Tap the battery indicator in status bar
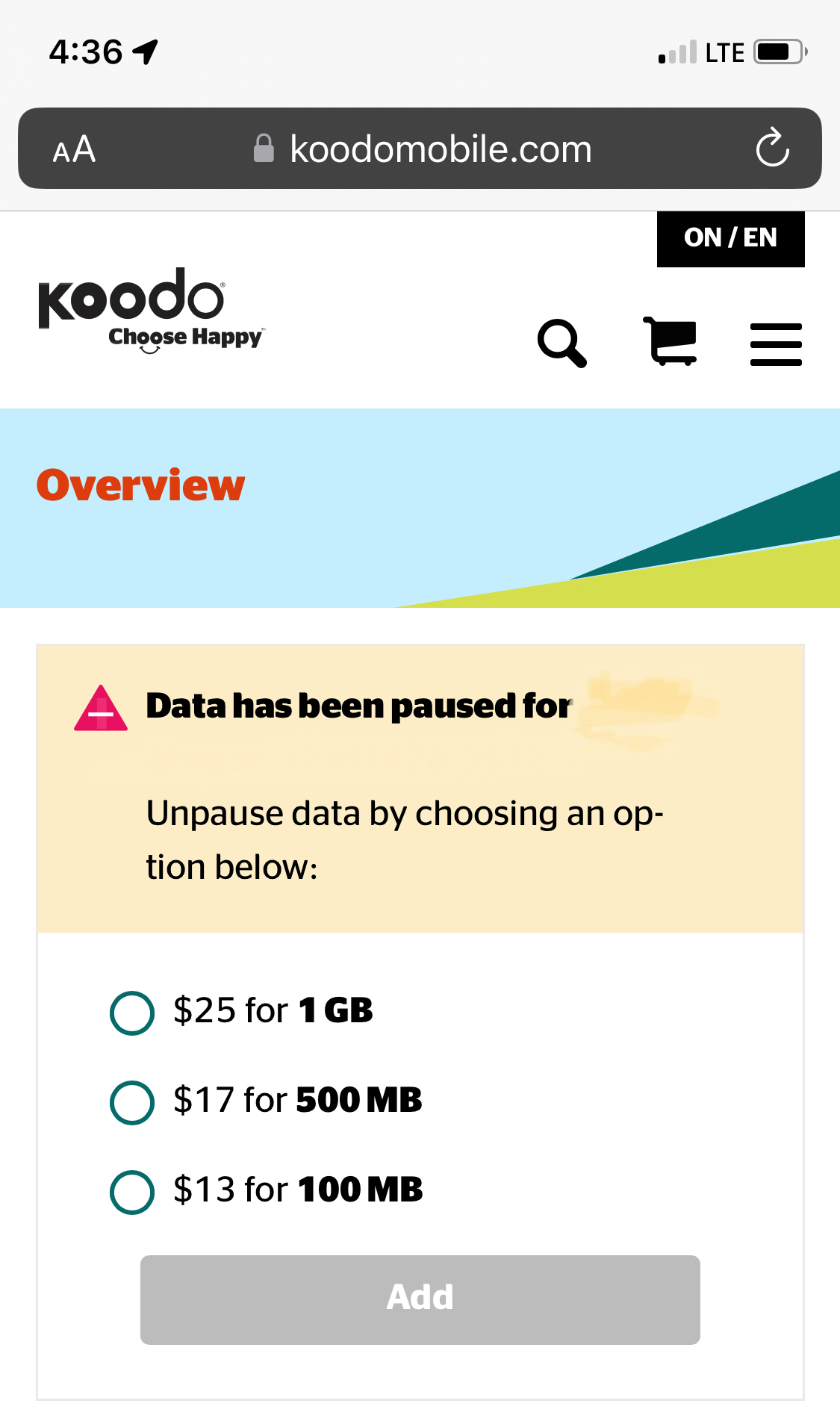The height and width of the screenshot is (1427, 840). pyautogui.click(x=780, y=52)
